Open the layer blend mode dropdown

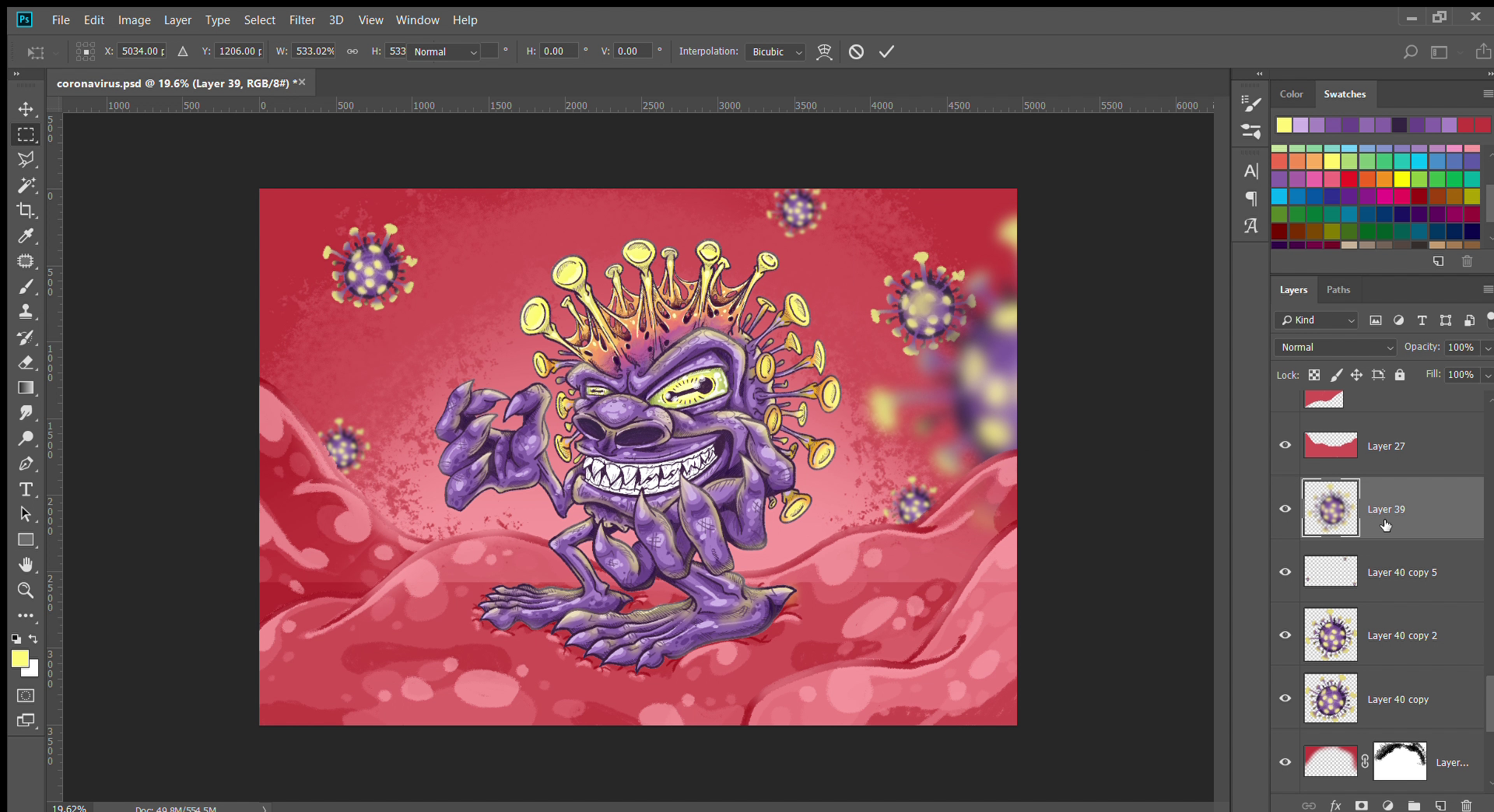pos(1336,348)
